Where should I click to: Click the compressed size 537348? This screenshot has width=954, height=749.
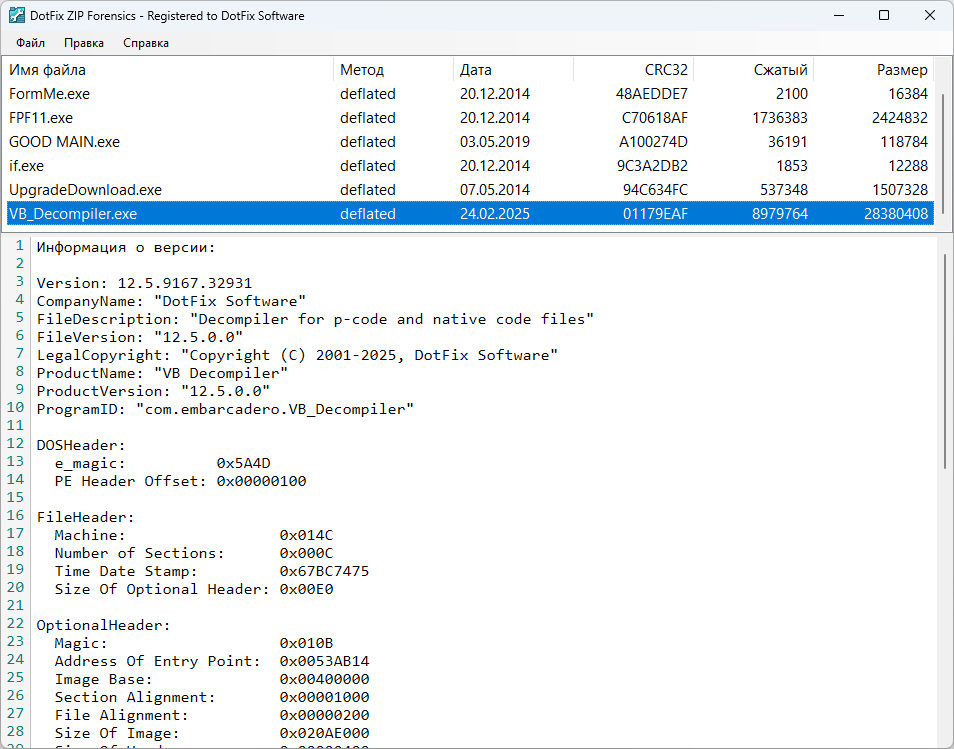(x=784, y=190)
